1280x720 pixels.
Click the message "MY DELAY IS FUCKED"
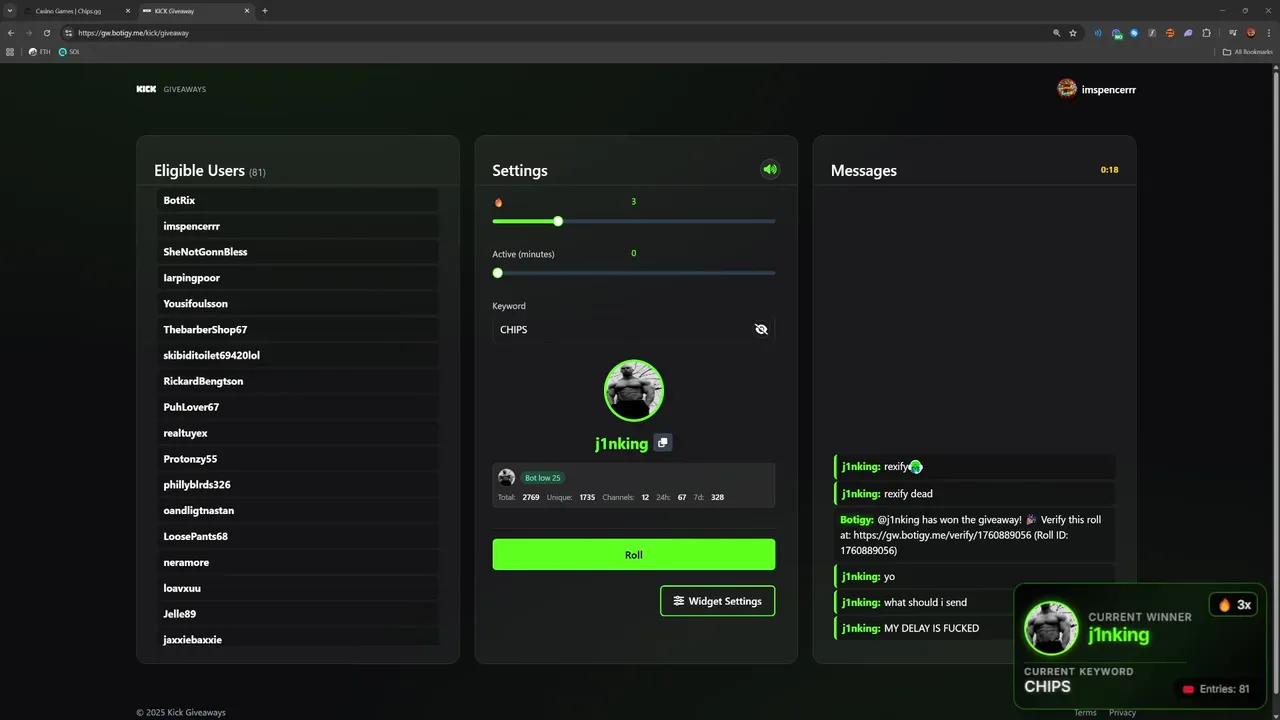coord(974,628)
